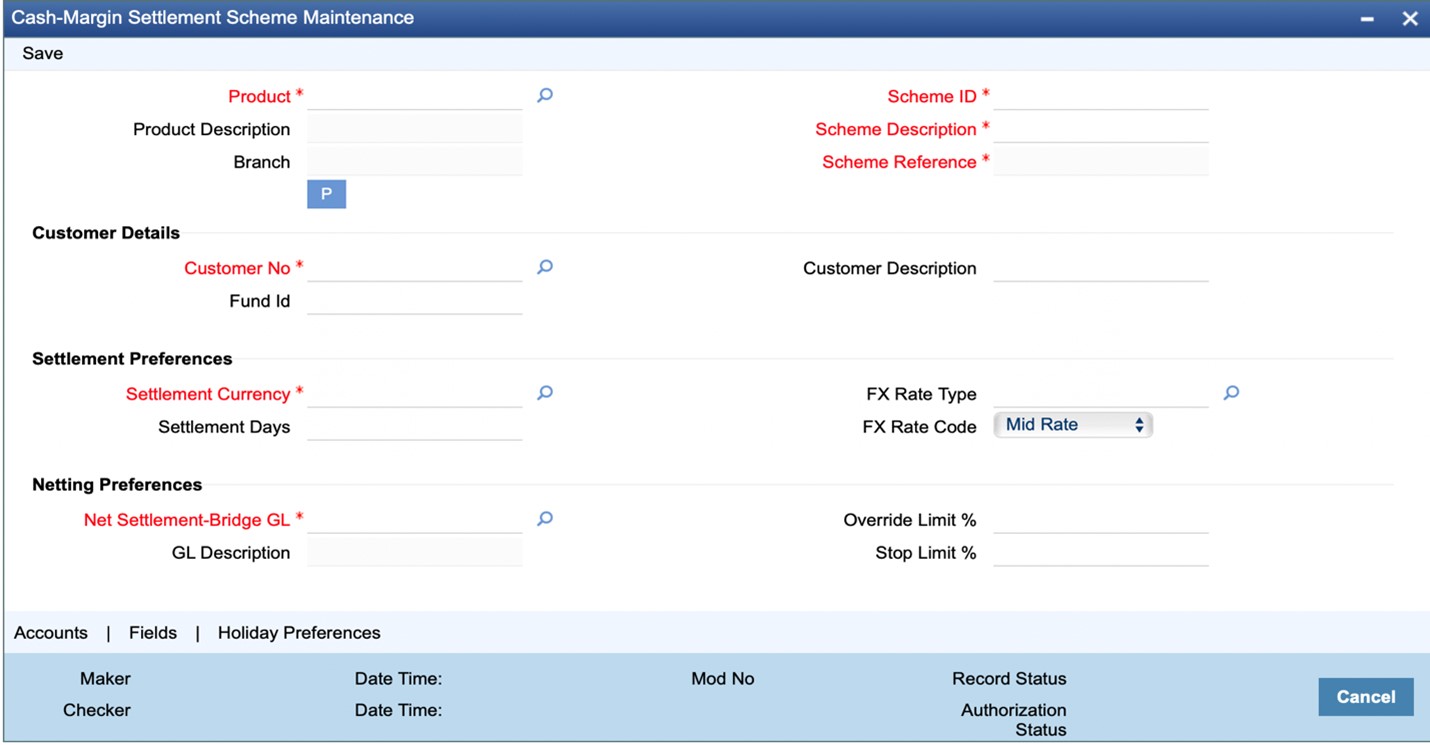Click the Netting Preferences section heading

point(117,485)
